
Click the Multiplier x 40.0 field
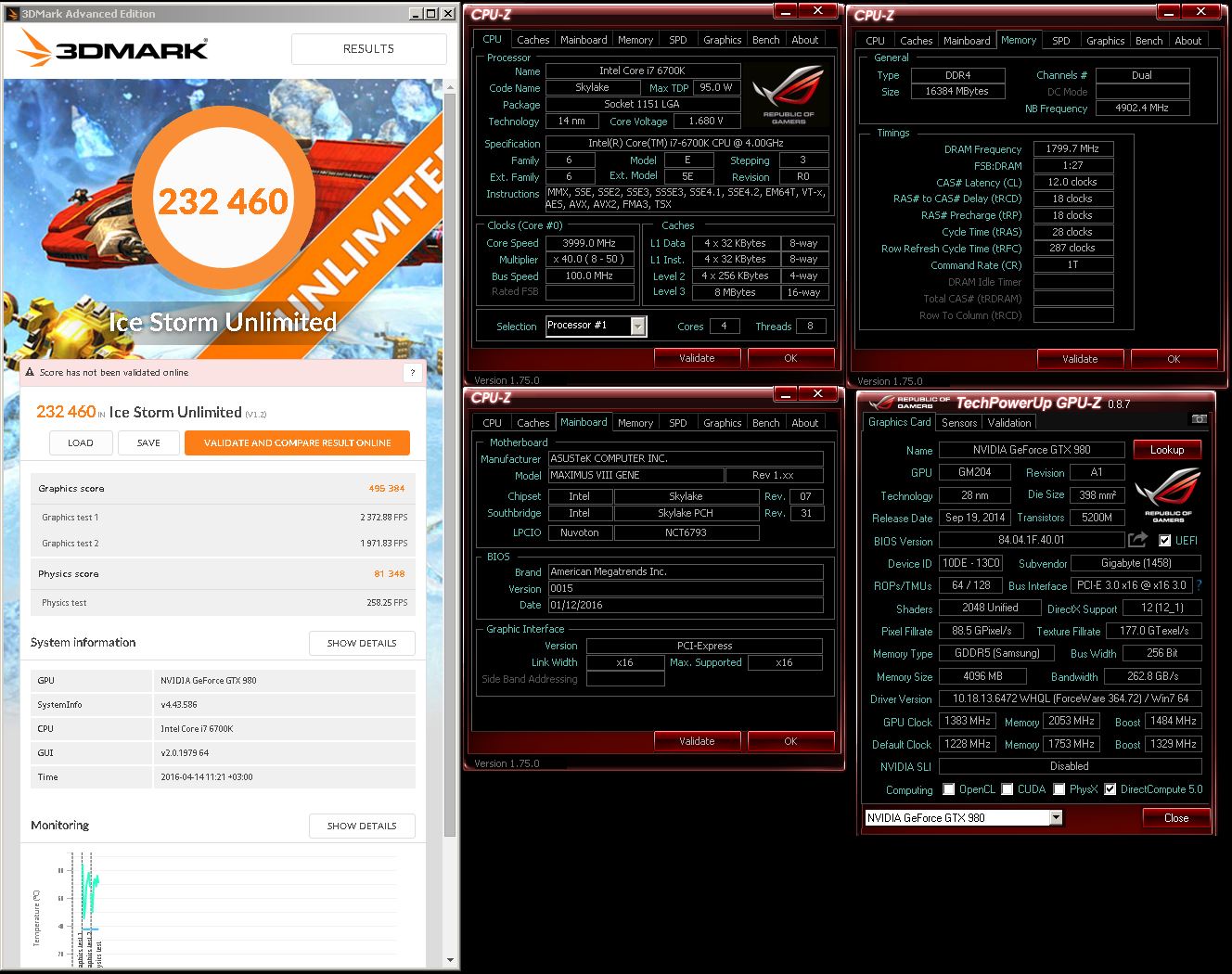[590, 260]
